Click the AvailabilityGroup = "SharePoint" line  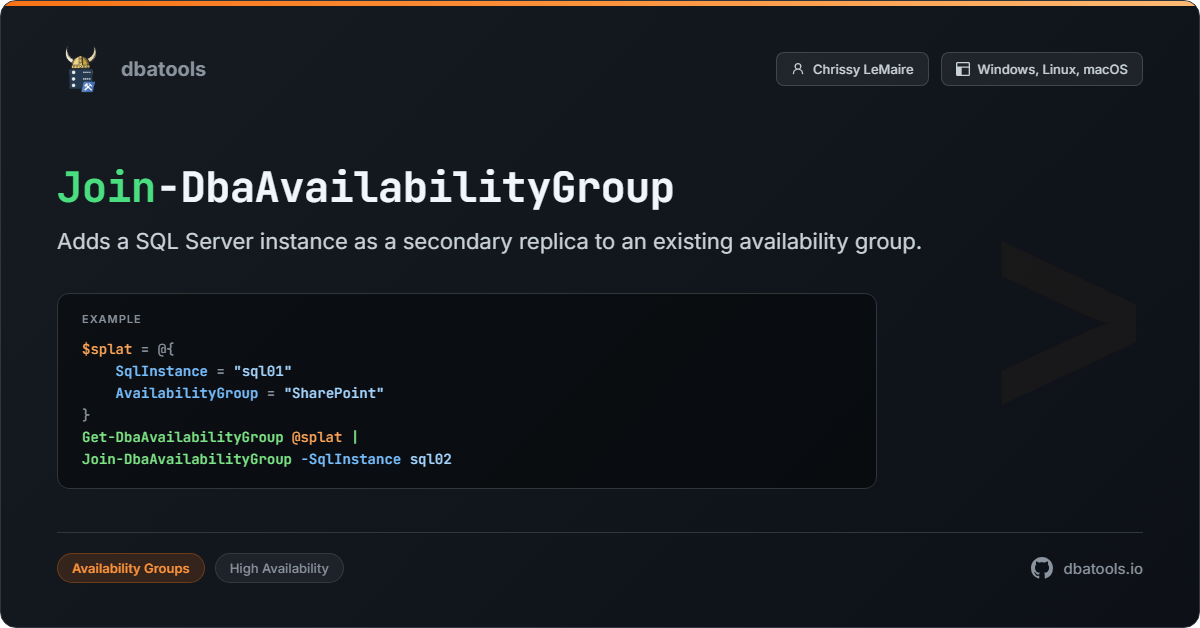point(249,393)
